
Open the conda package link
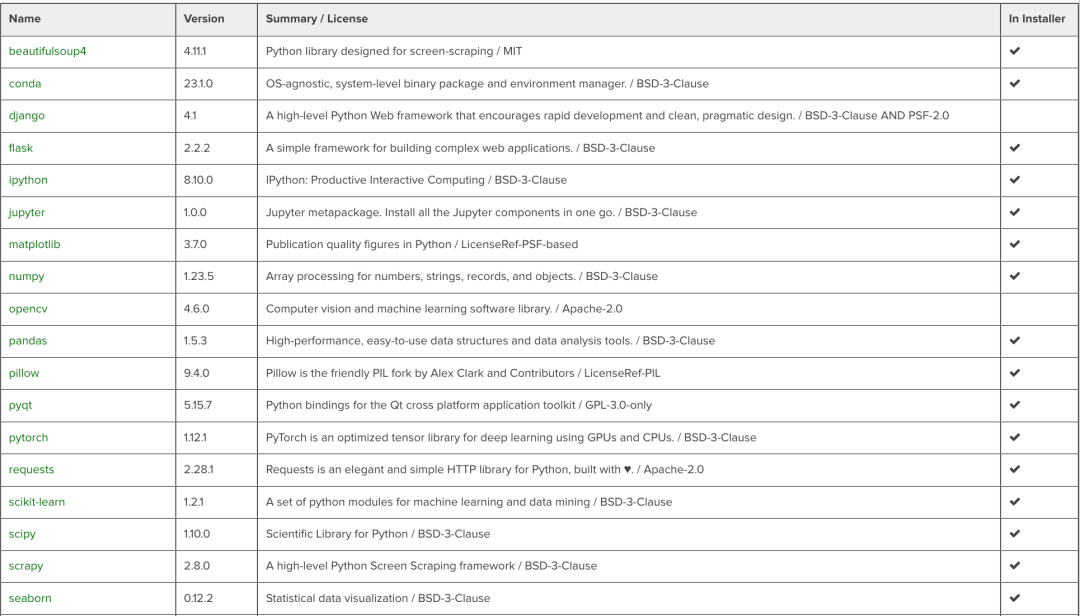coord(25,83)
